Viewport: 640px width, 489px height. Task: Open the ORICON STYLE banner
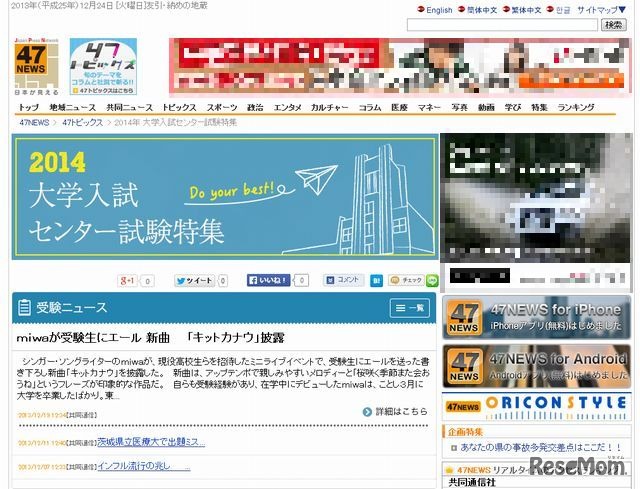pyautogui.click(x=536, y=407)
